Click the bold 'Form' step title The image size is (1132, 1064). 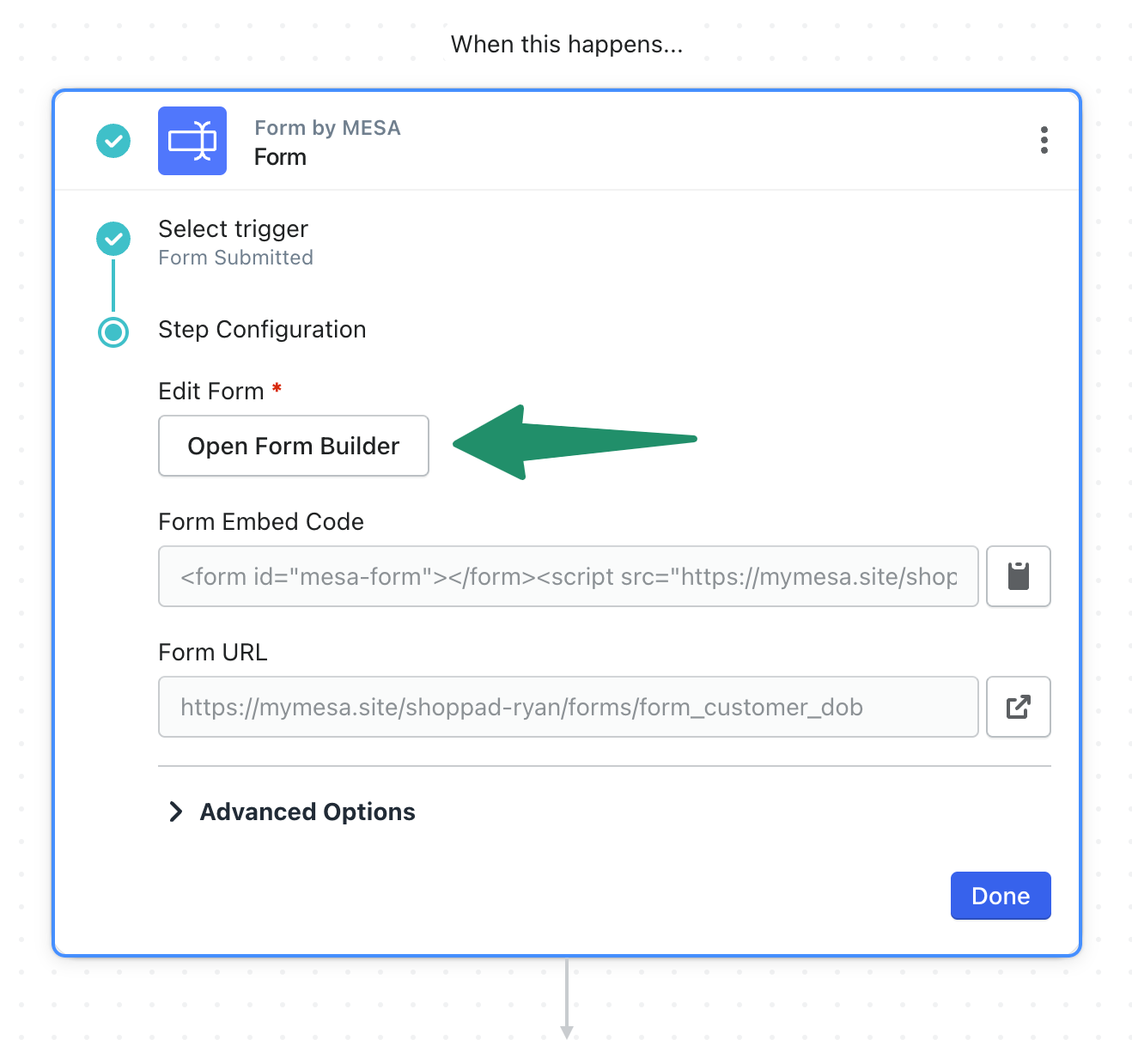point(280,157)
